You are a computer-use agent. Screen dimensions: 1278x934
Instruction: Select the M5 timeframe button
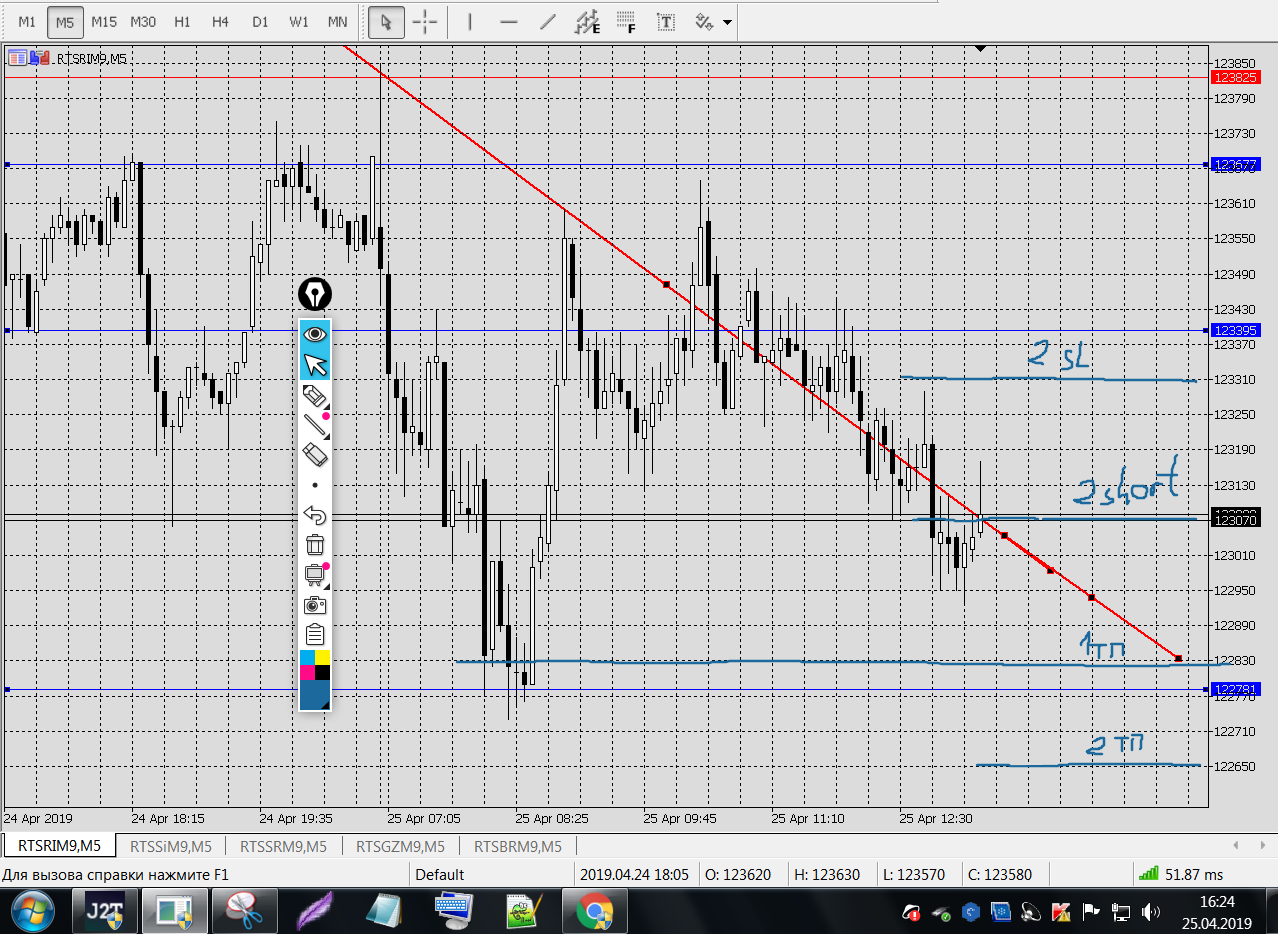[x=66, y=21]
